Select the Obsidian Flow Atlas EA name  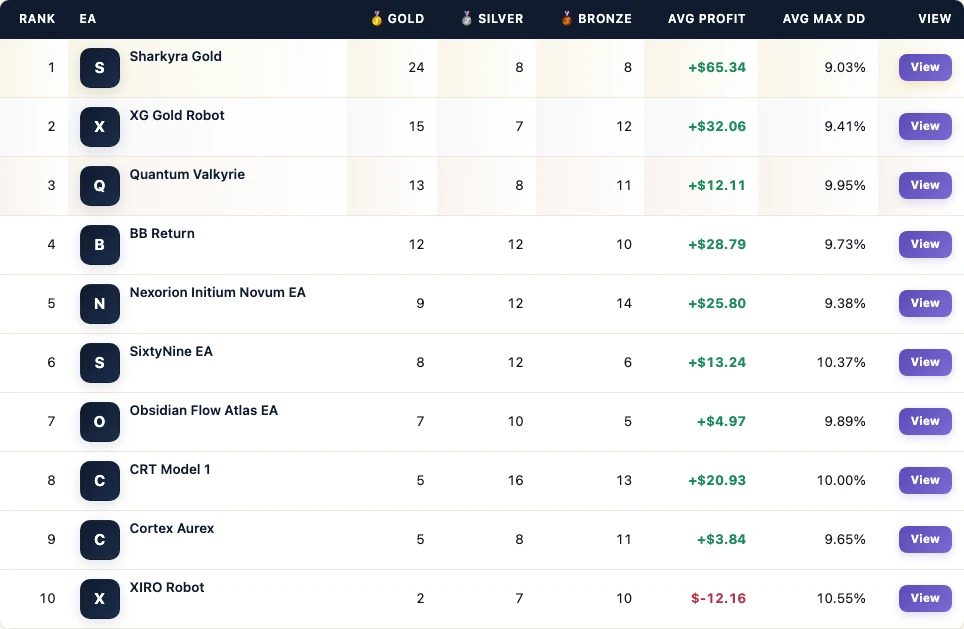tap(204, 411)
